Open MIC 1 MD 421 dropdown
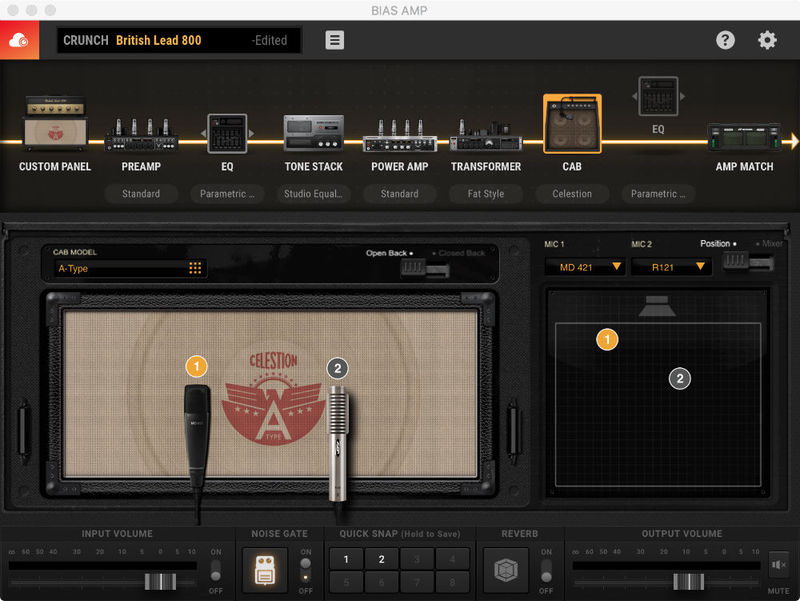 585,267
